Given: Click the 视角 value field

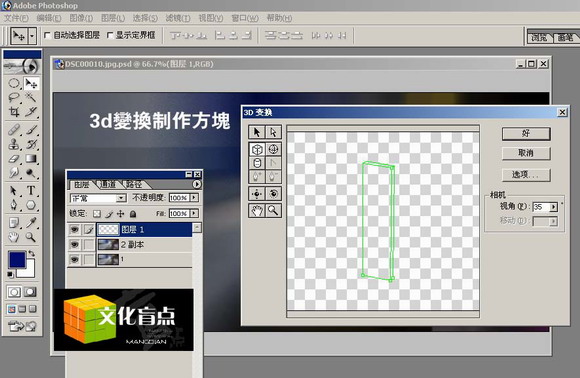Looking at the screenshot, I should (x=541, y=207).
